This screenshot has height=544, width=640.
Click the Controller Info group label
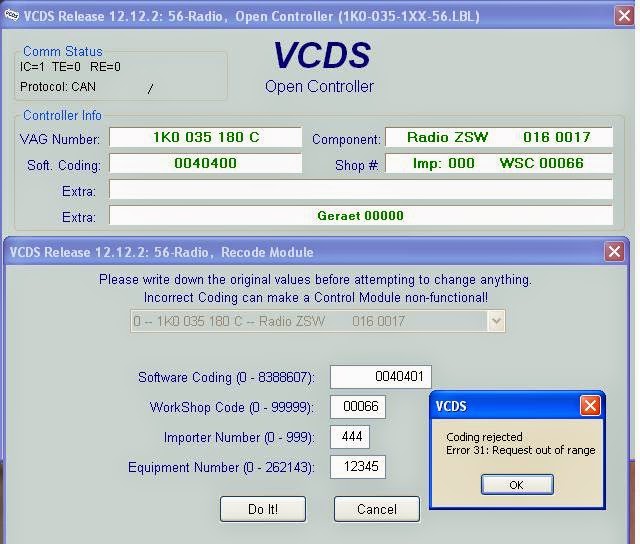click(62, 115)
